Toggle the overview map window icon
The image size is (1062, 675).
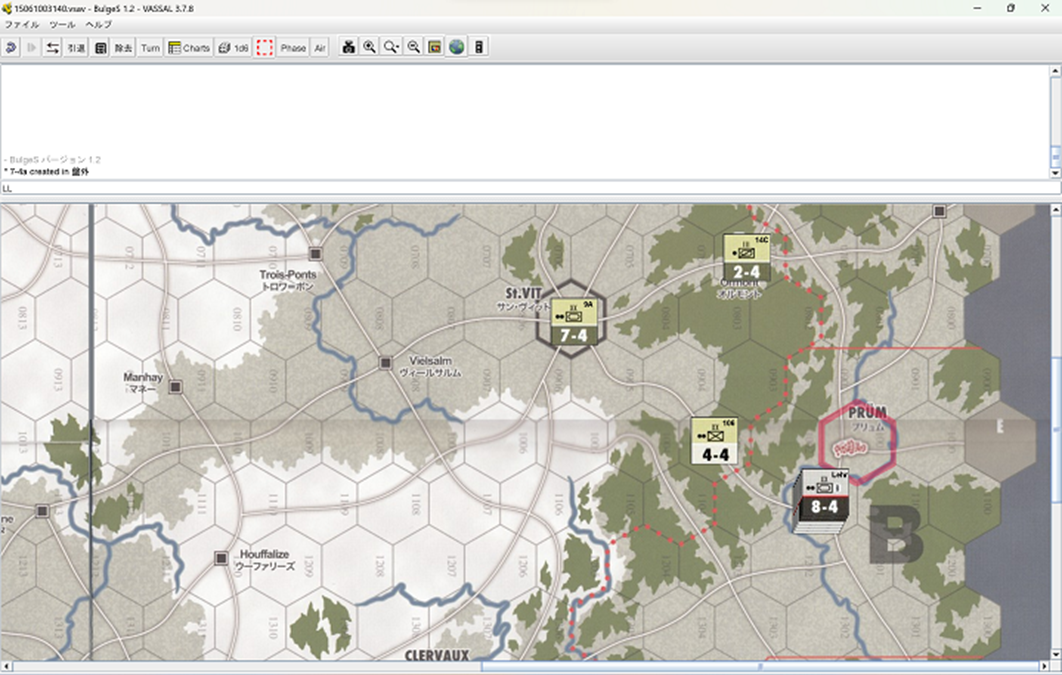click(x=435, y=47)
